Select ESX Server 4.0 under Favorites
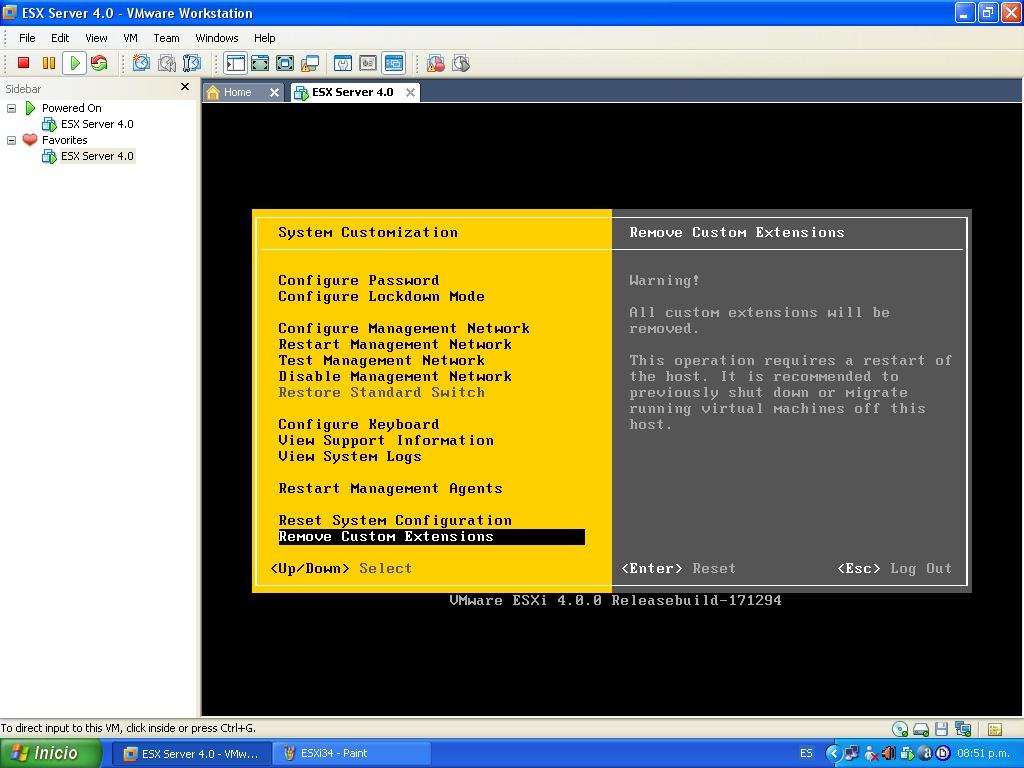This screenshot has width=1024, height=768. pos(97,156)
